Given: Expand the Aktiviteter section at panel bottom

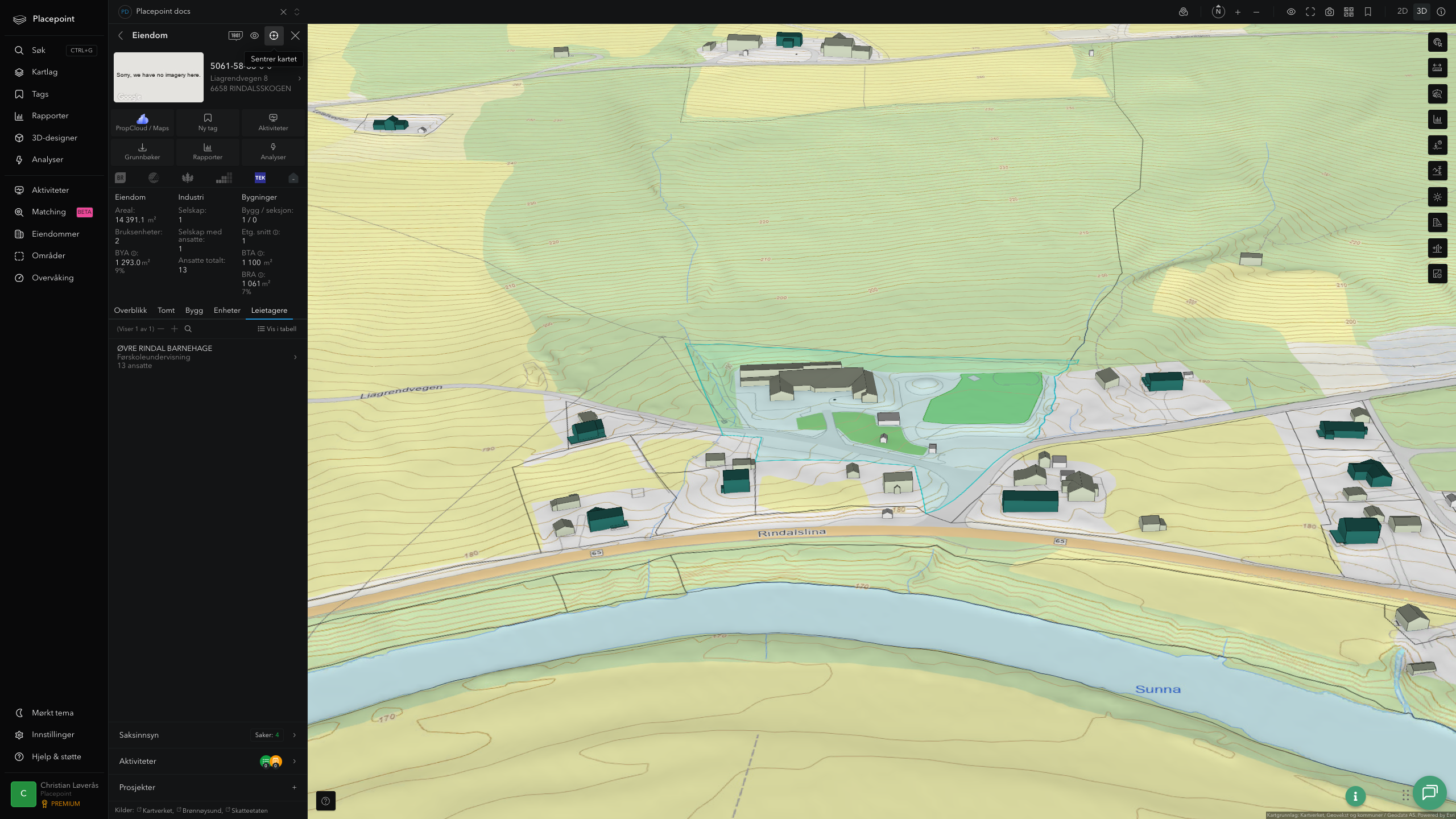Looking at the screenshot, I should click(208, 761).
